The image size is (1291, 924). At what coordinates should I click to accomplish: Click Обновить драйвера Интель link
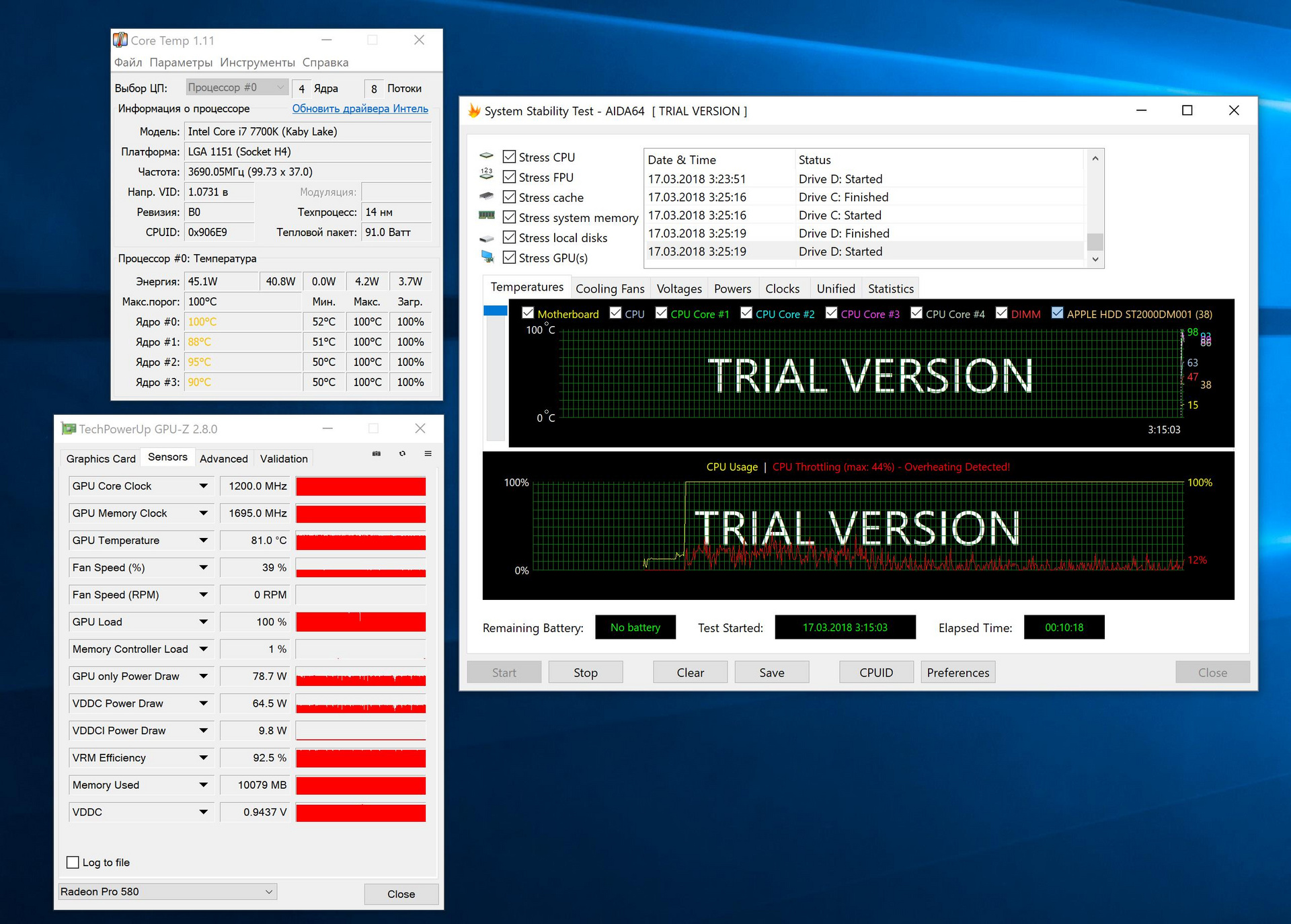point(360,108)
